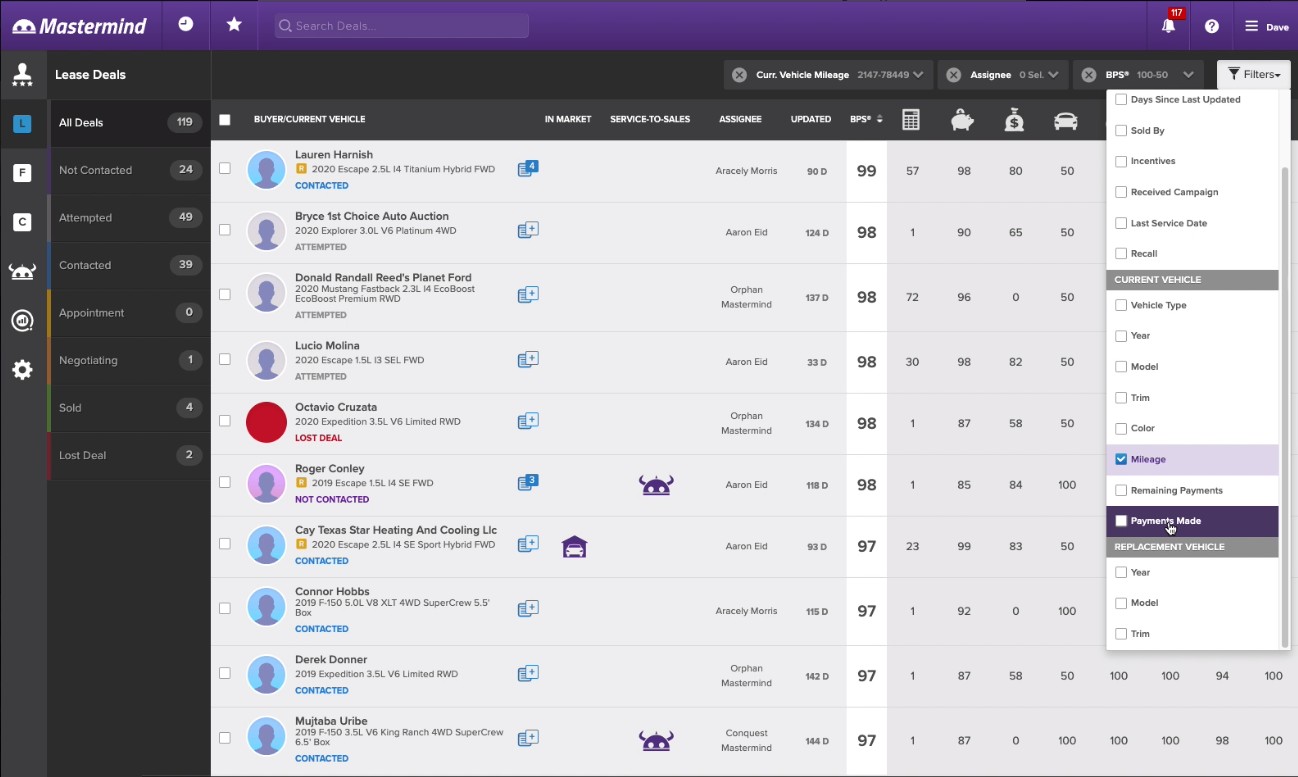Close the Filters dropdown button
Image resolution: width=1298 pixels, height=777 pixels.
(1254, 75)
